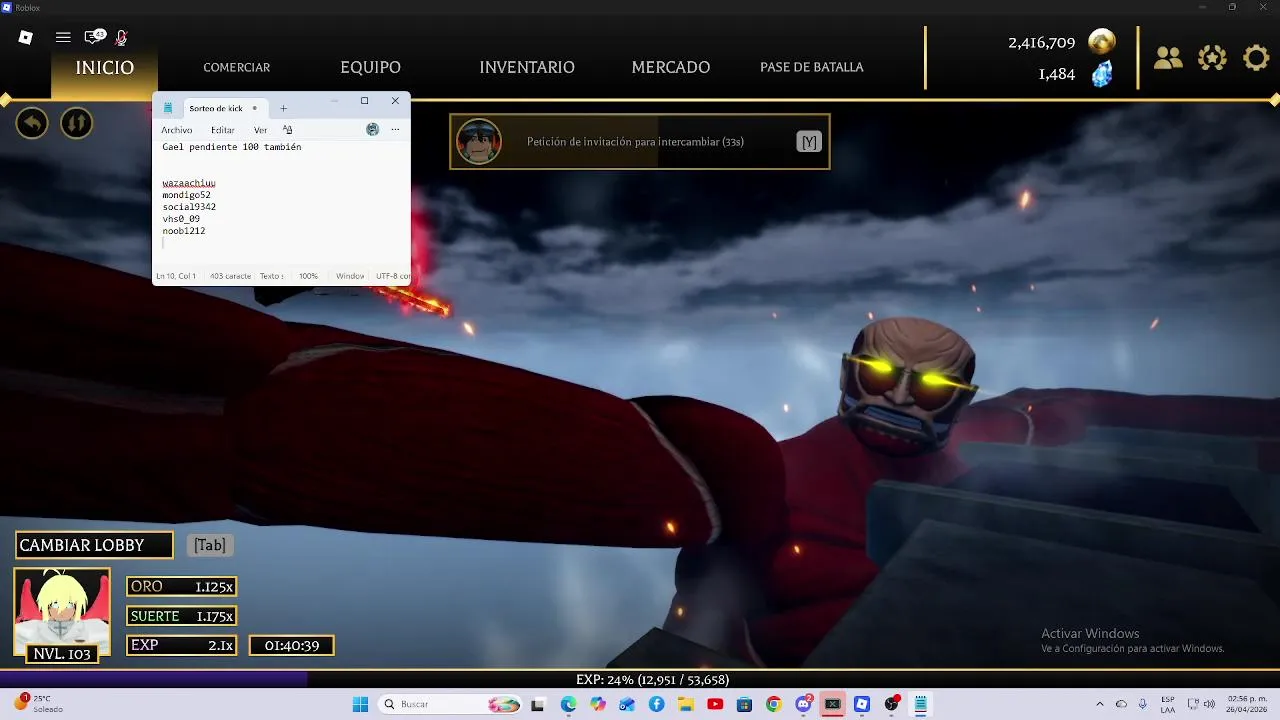Click the blue gem currency icon
Image resolution: width=1280 pixels, height=720 pixels.
coord(1102,74)
